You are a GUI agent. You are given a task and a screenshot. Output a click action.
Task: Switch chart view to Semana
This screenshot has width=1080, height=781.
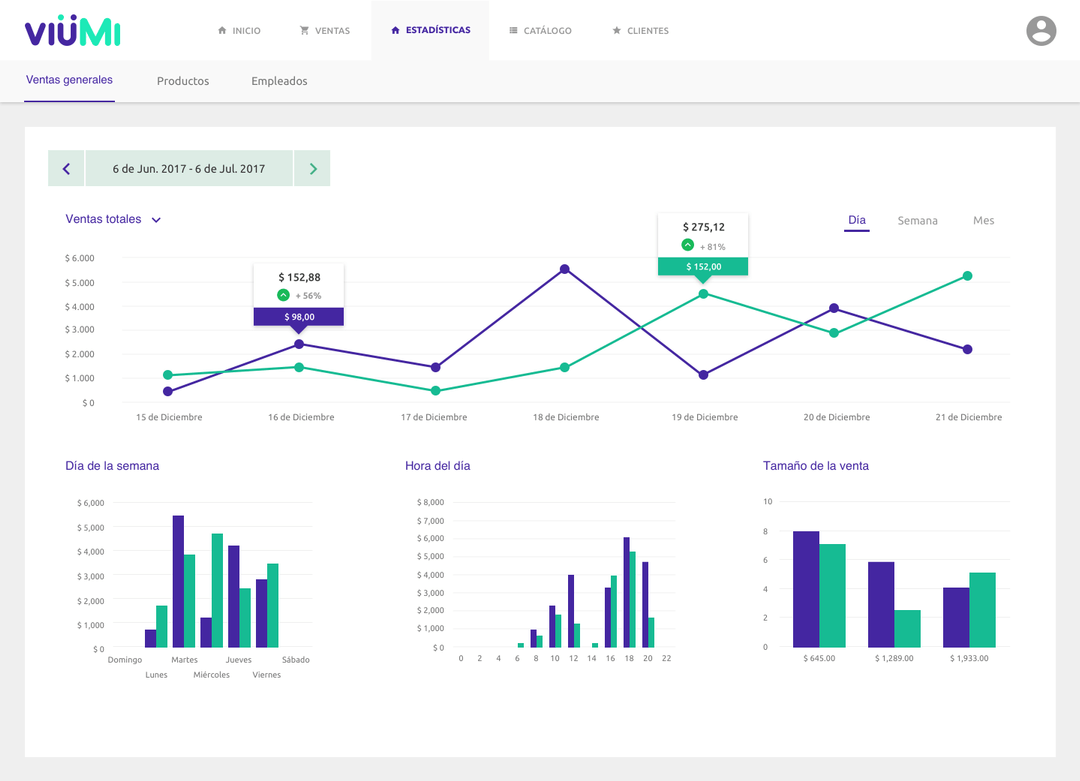917,220
